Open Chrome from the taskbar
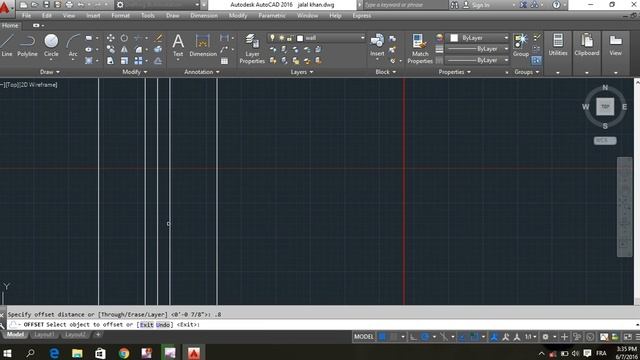The height and width of the screenshot is (360, 640). coord(124,353)
